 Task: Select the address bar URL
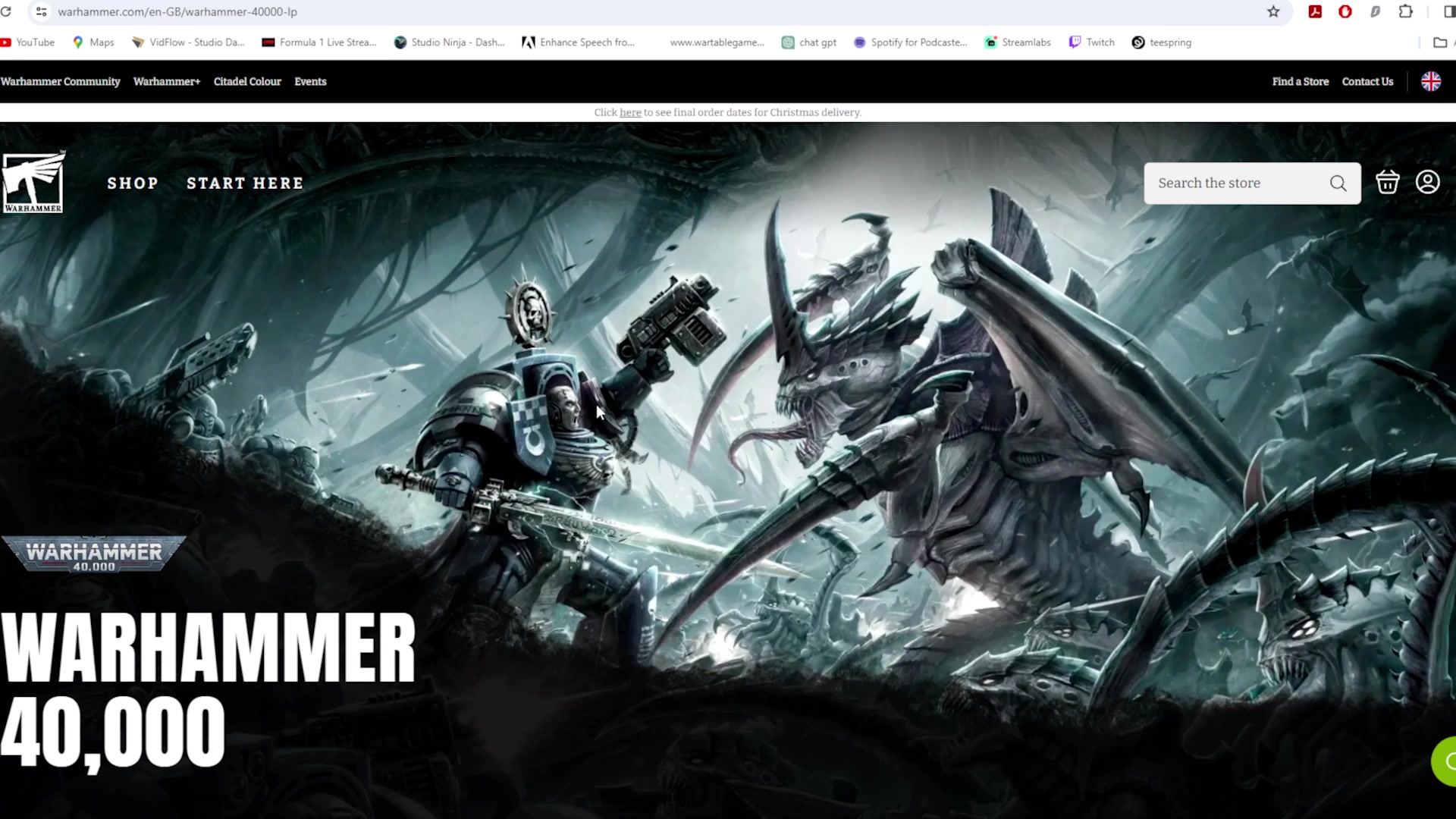(177, 11)
